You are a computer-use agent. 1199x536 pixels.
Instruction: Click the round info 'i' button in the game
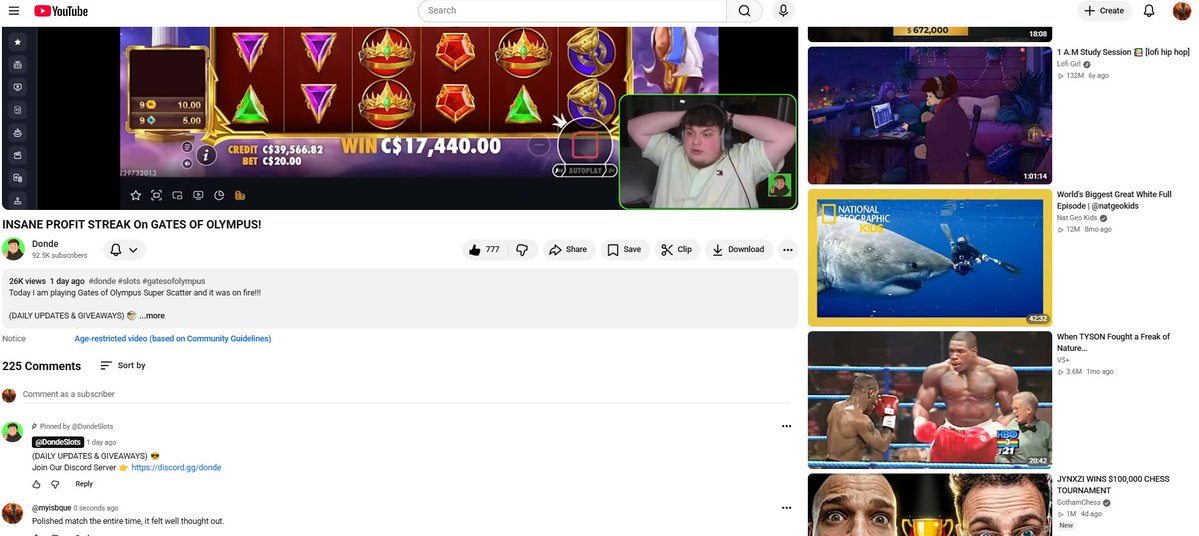(x=206, y=156)
